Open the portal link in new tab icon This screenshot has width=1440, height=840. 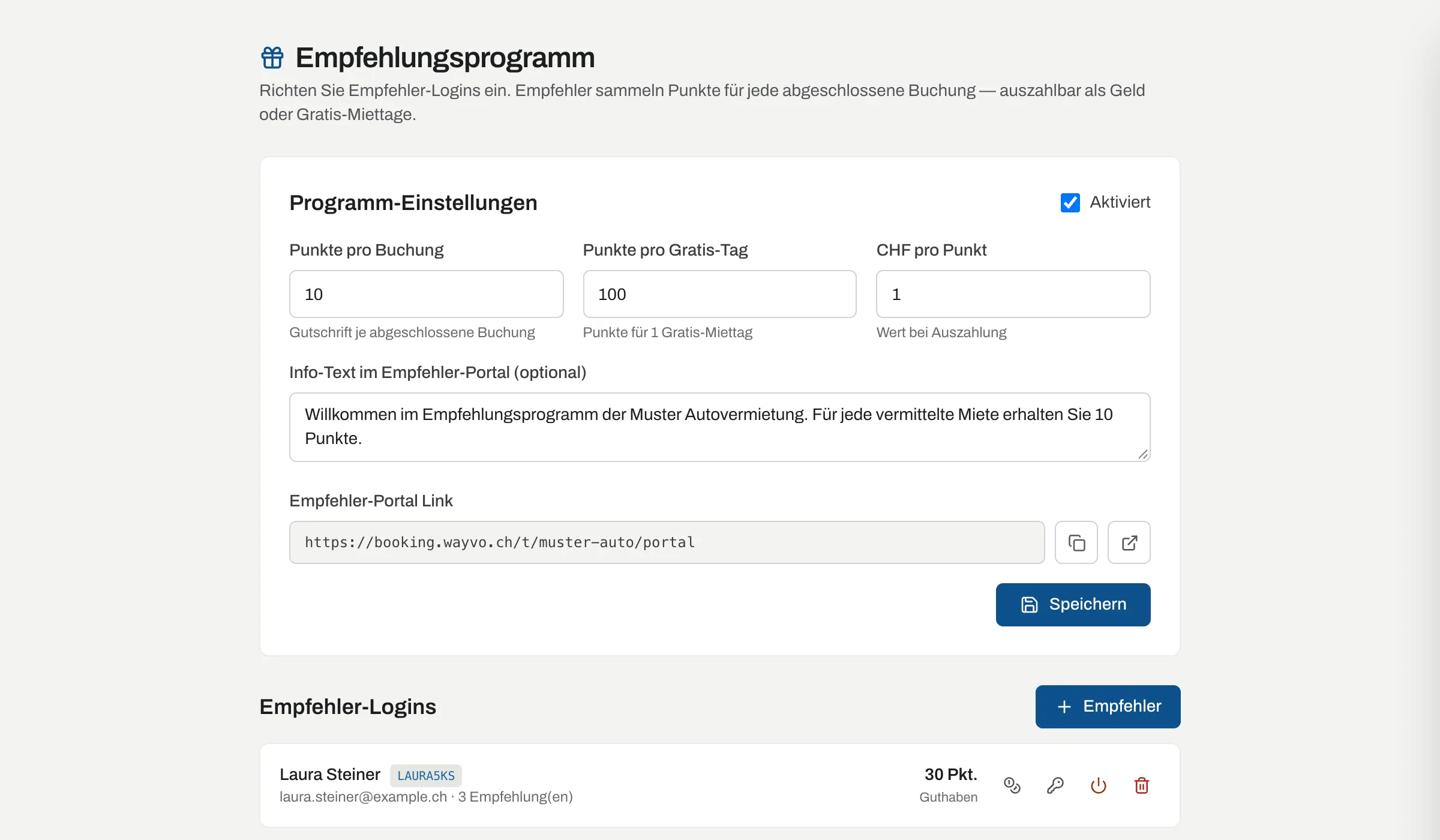[1129, 542]
